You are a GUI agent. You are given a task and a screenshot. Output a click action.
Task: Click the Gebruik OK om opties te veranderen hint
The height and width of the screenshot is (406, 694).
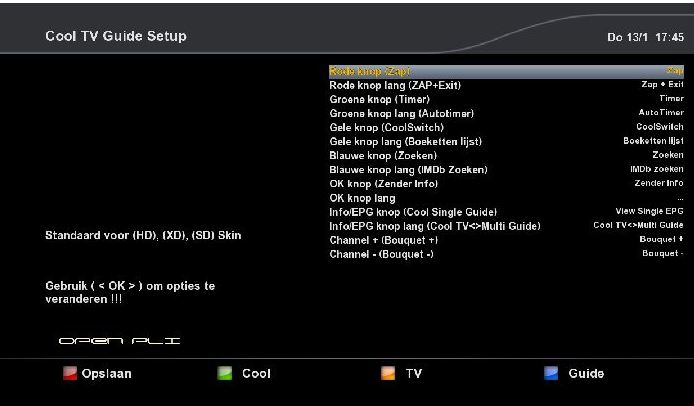(130, 292)
